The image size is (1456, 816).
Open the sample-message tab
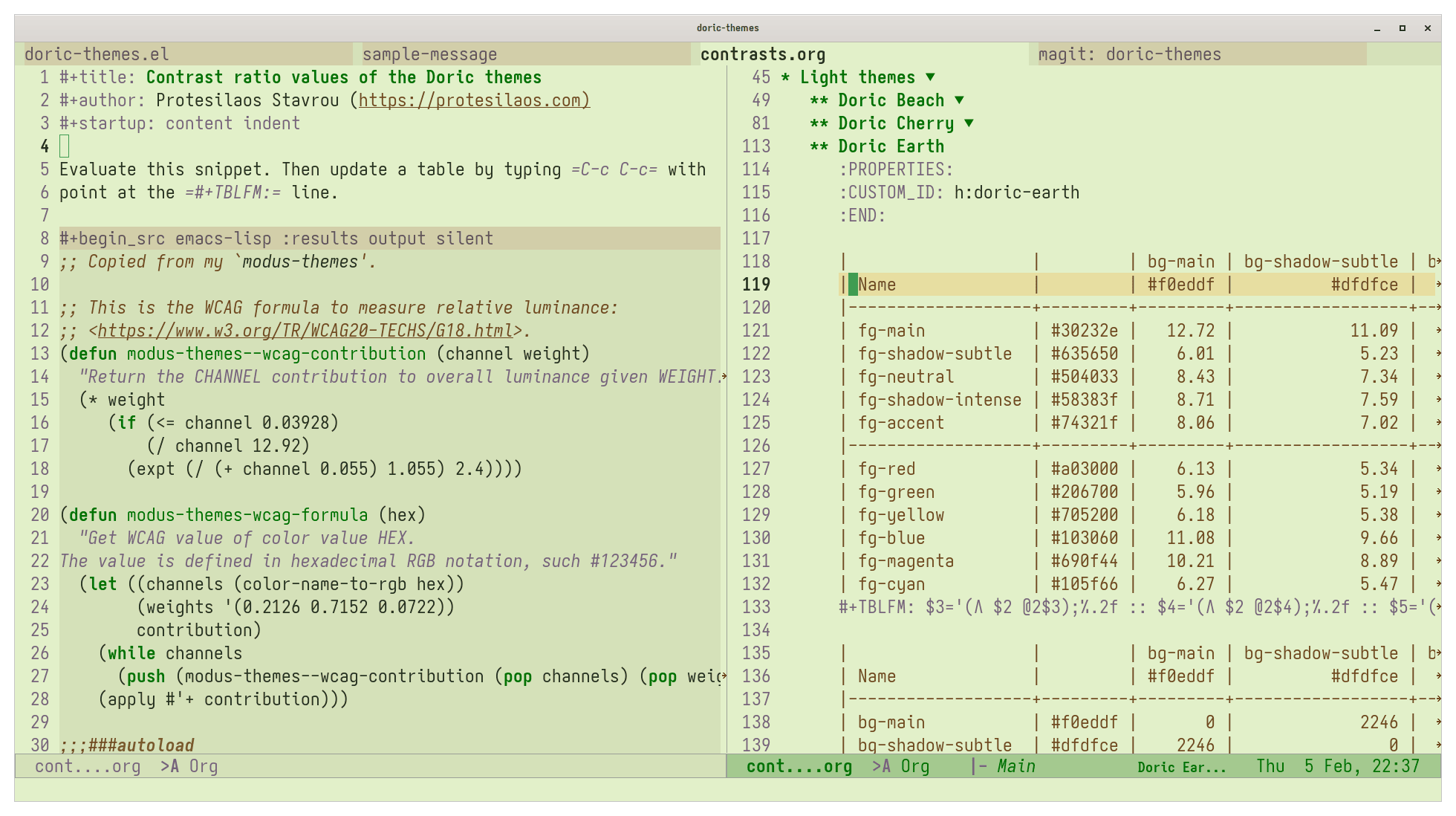coord(429,54)
